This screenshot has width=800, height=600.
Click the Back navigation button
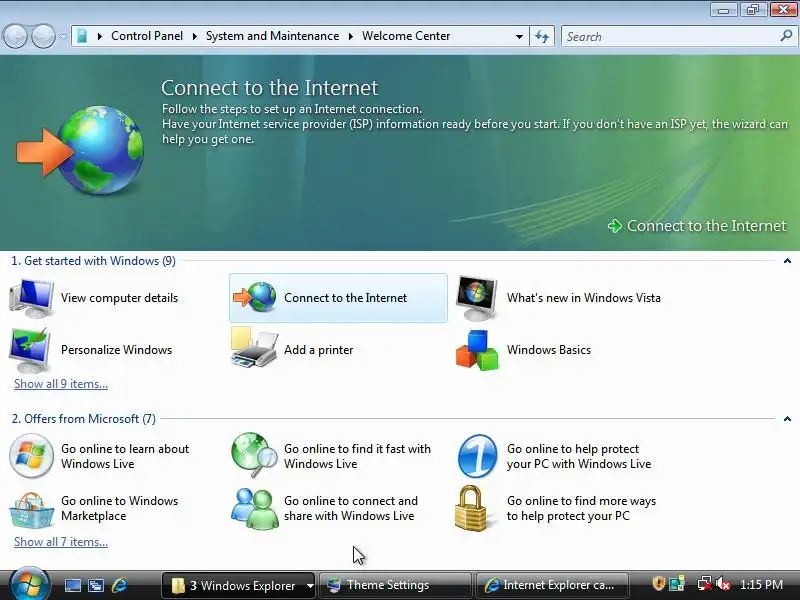15,36
